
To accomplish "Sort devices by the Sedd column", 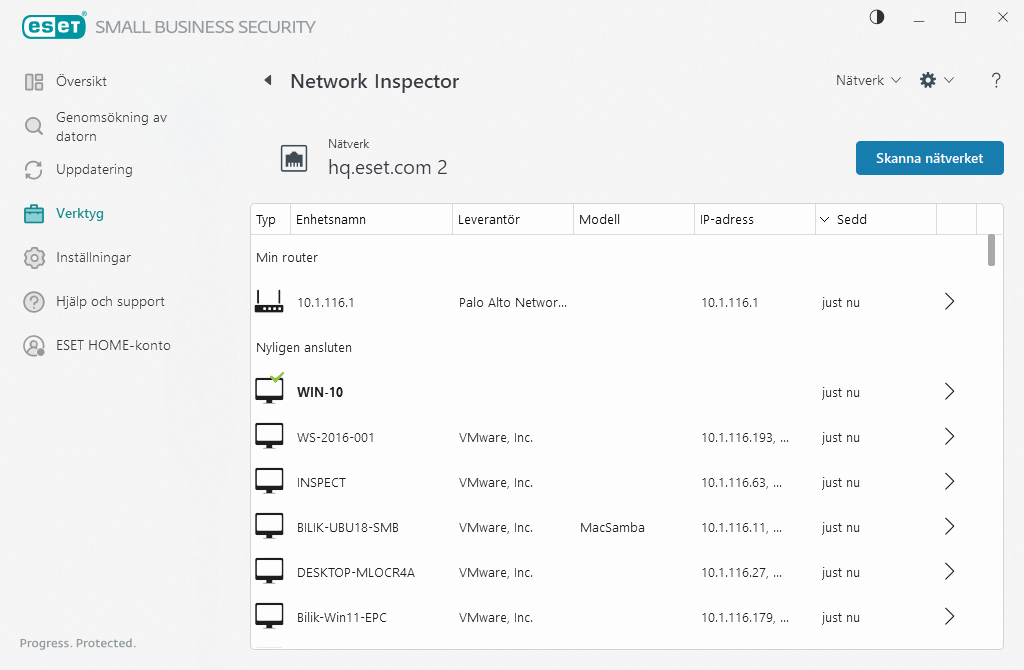I will coord(852,219).
